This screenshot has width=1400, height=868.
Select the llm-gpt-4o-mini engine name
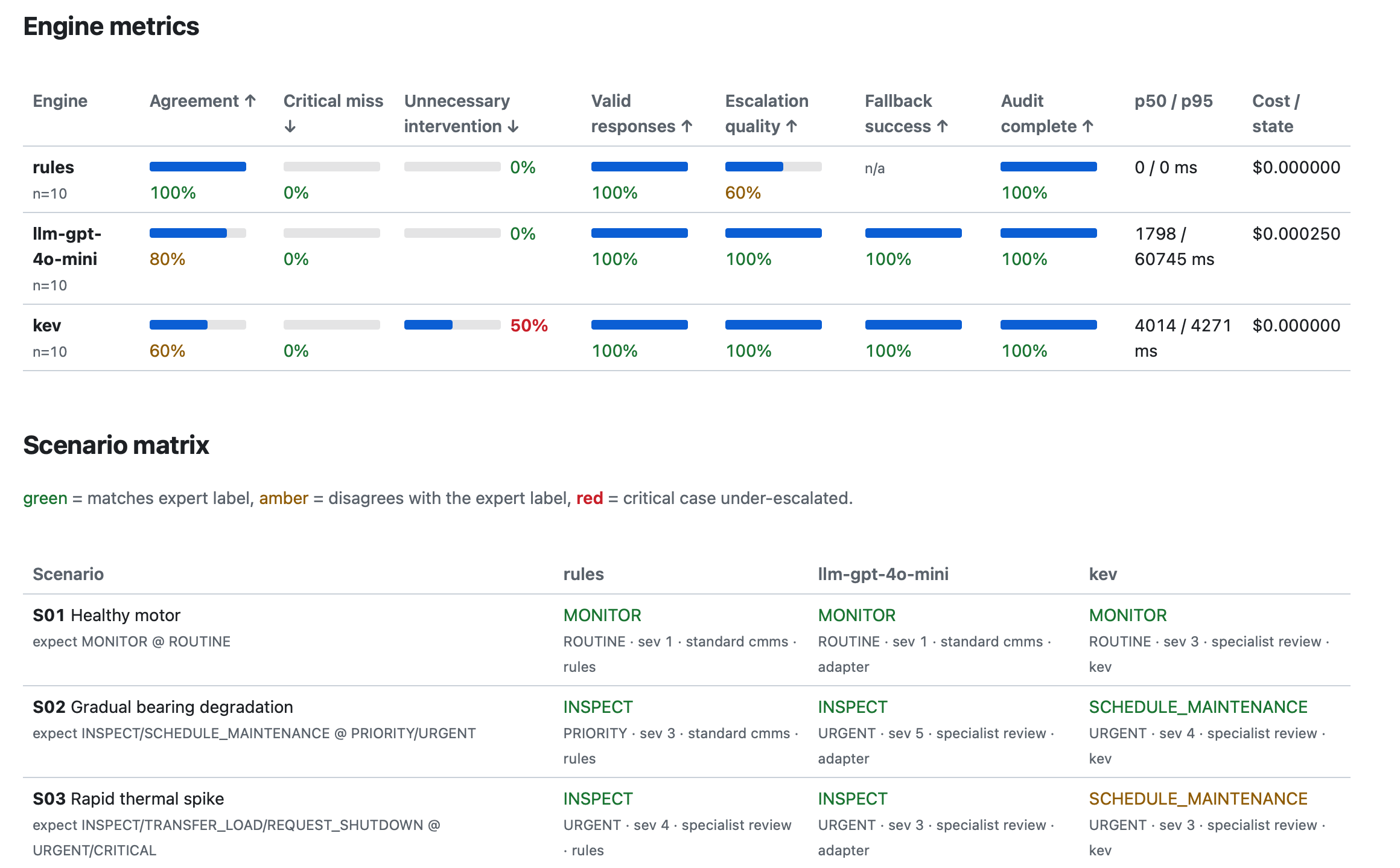pos(66,246)
